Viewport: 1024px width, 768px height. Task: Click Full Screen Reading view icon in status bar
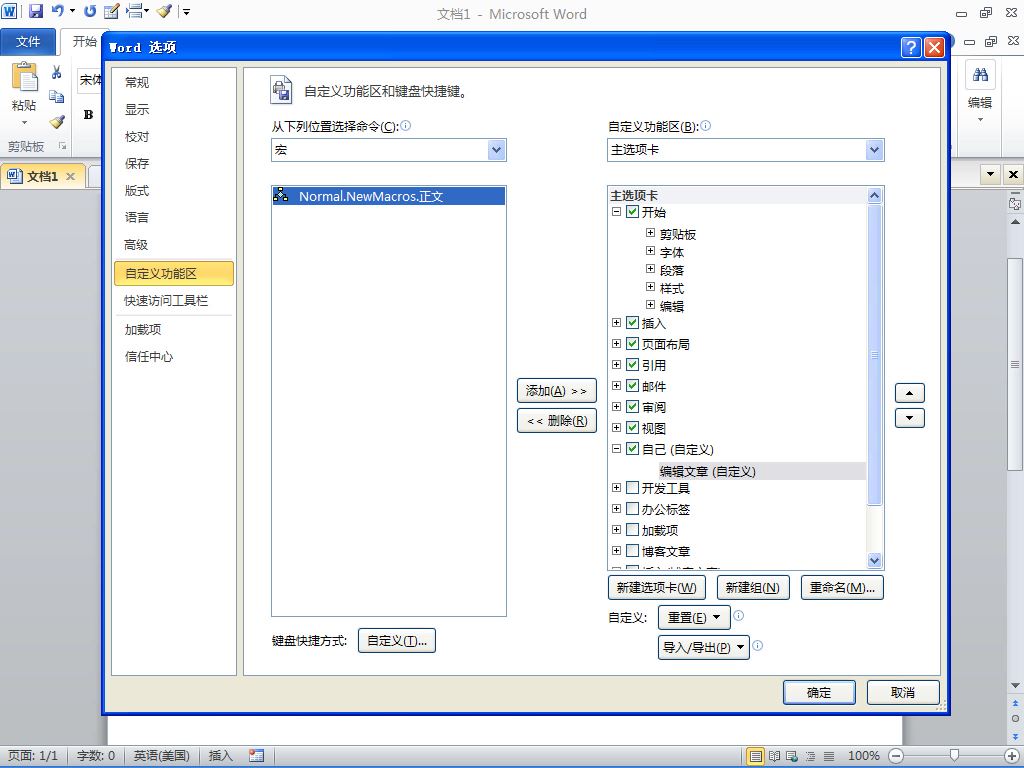tap(775, 756)
